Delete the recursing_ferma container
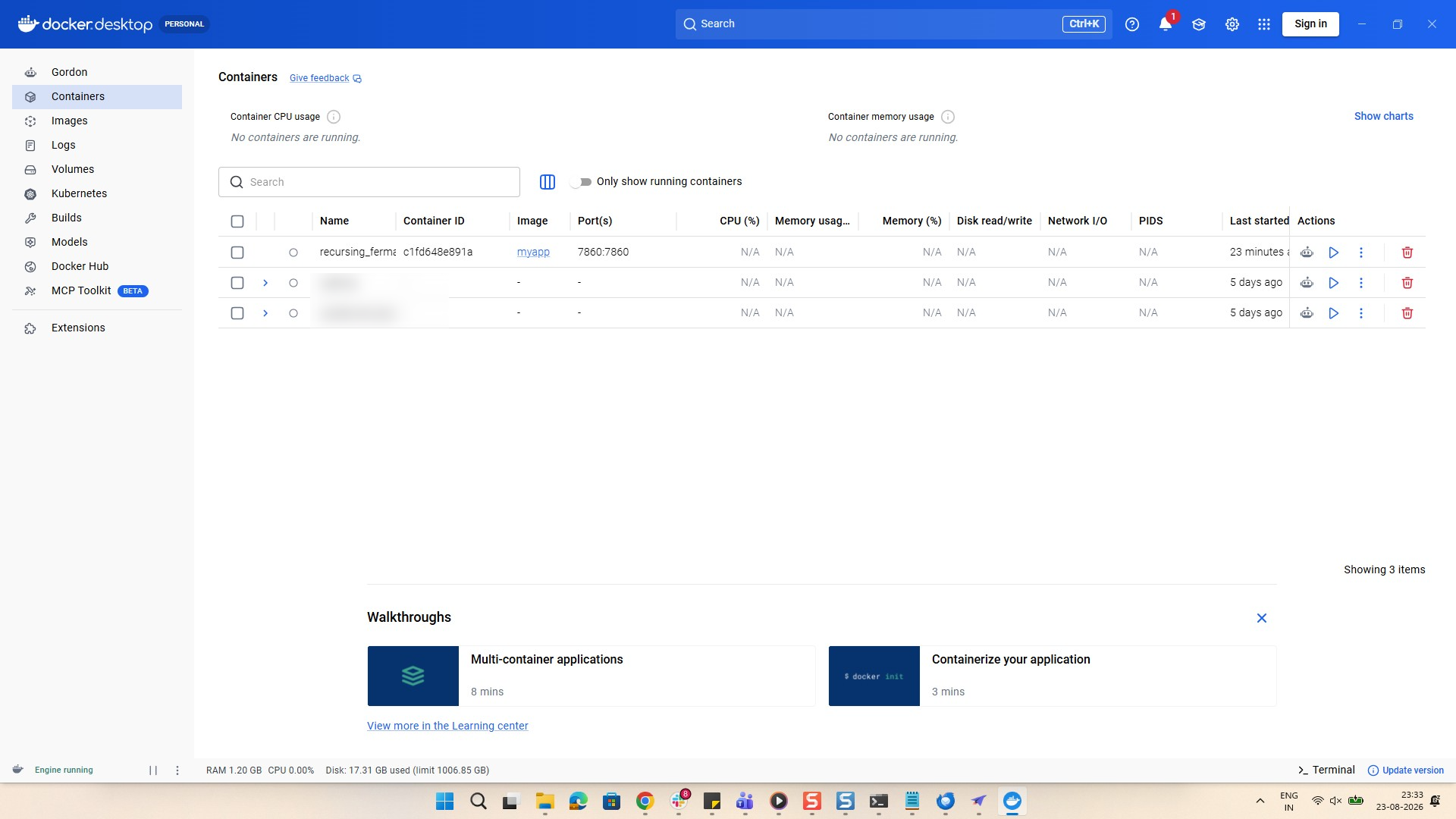 point(1407,253)
